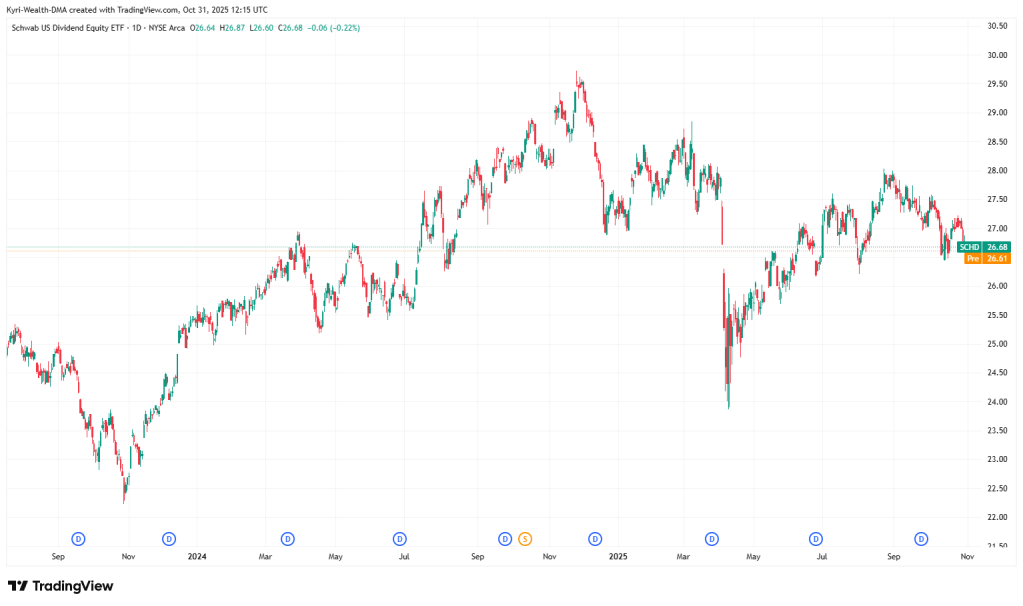
Task: Click the dividend marker above Jul 2025
Action: [816, 539]
